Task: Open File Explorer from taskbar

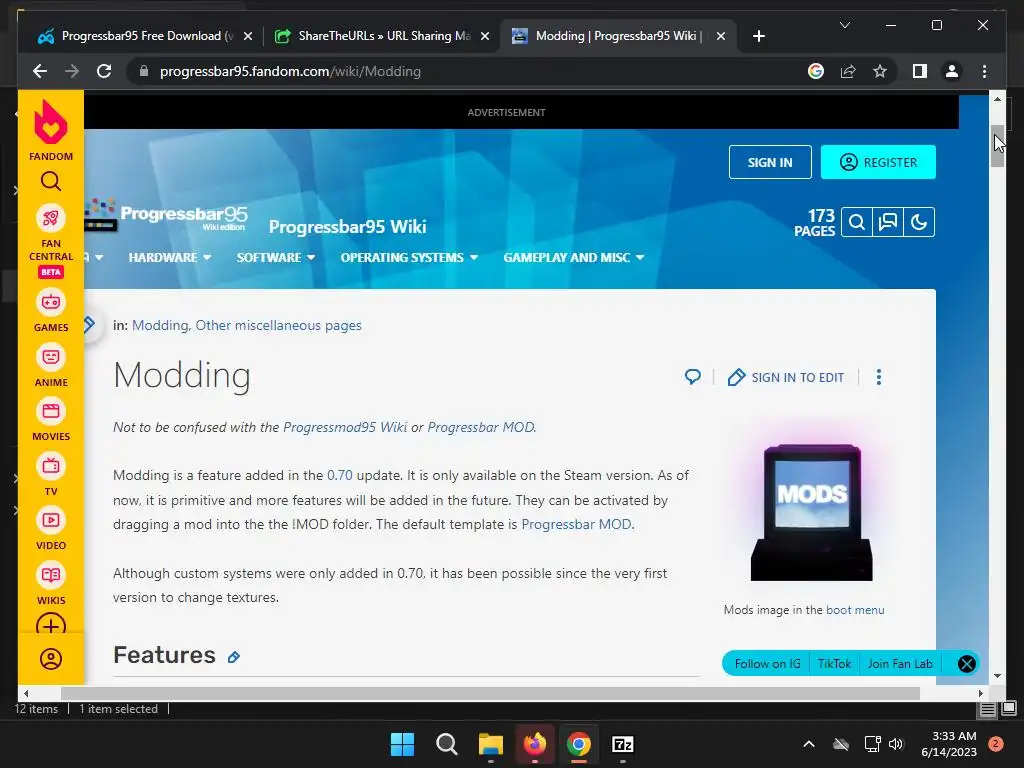Action: click(x=491, y=744)
